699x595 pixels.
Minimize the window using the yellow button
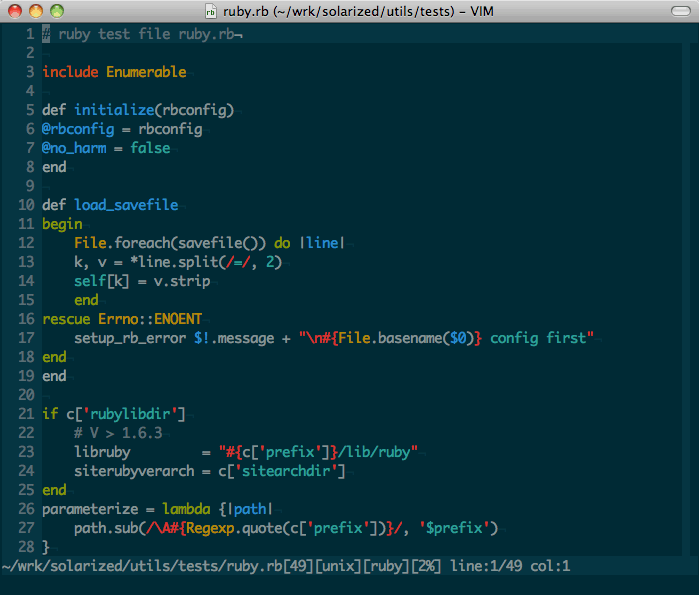pos(35,12)
